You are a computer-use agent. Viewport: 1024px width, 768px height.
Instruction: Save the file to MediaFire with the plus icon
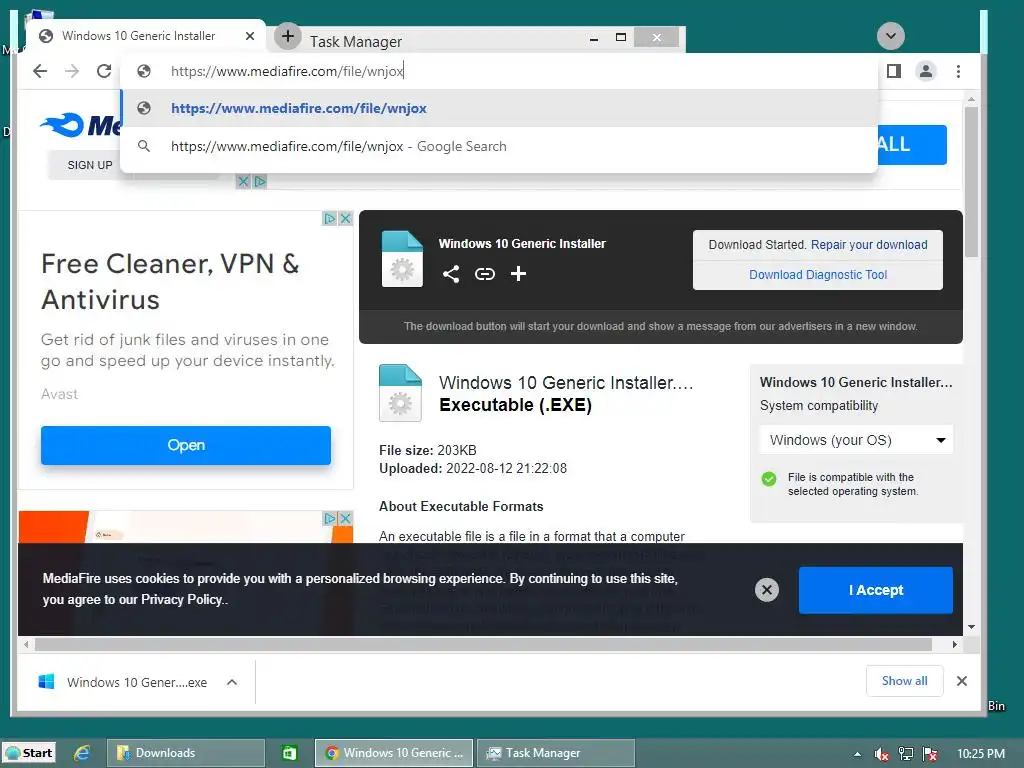[519, 274]
